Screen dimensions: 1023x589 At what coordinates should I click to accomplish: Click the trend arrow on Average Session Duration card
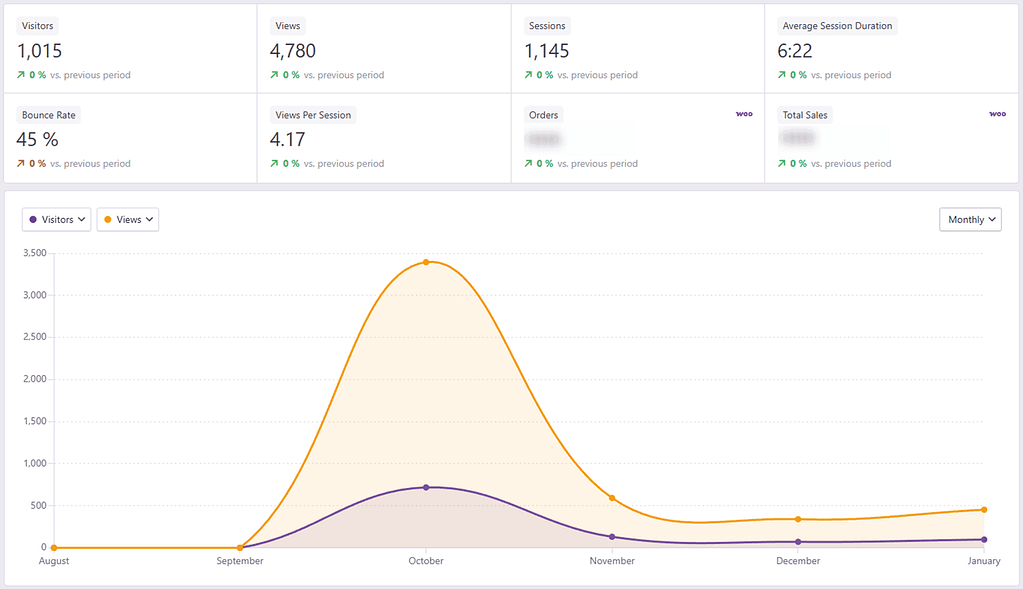click(x=781, y=74)
